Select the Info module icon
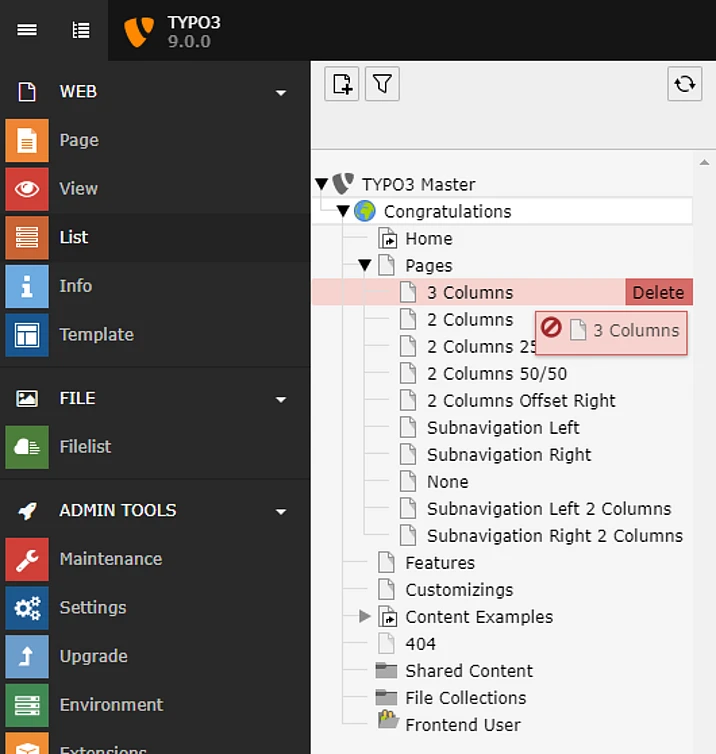Image resolution: width=716 pixels, height=754 pixels. [27, 286]
